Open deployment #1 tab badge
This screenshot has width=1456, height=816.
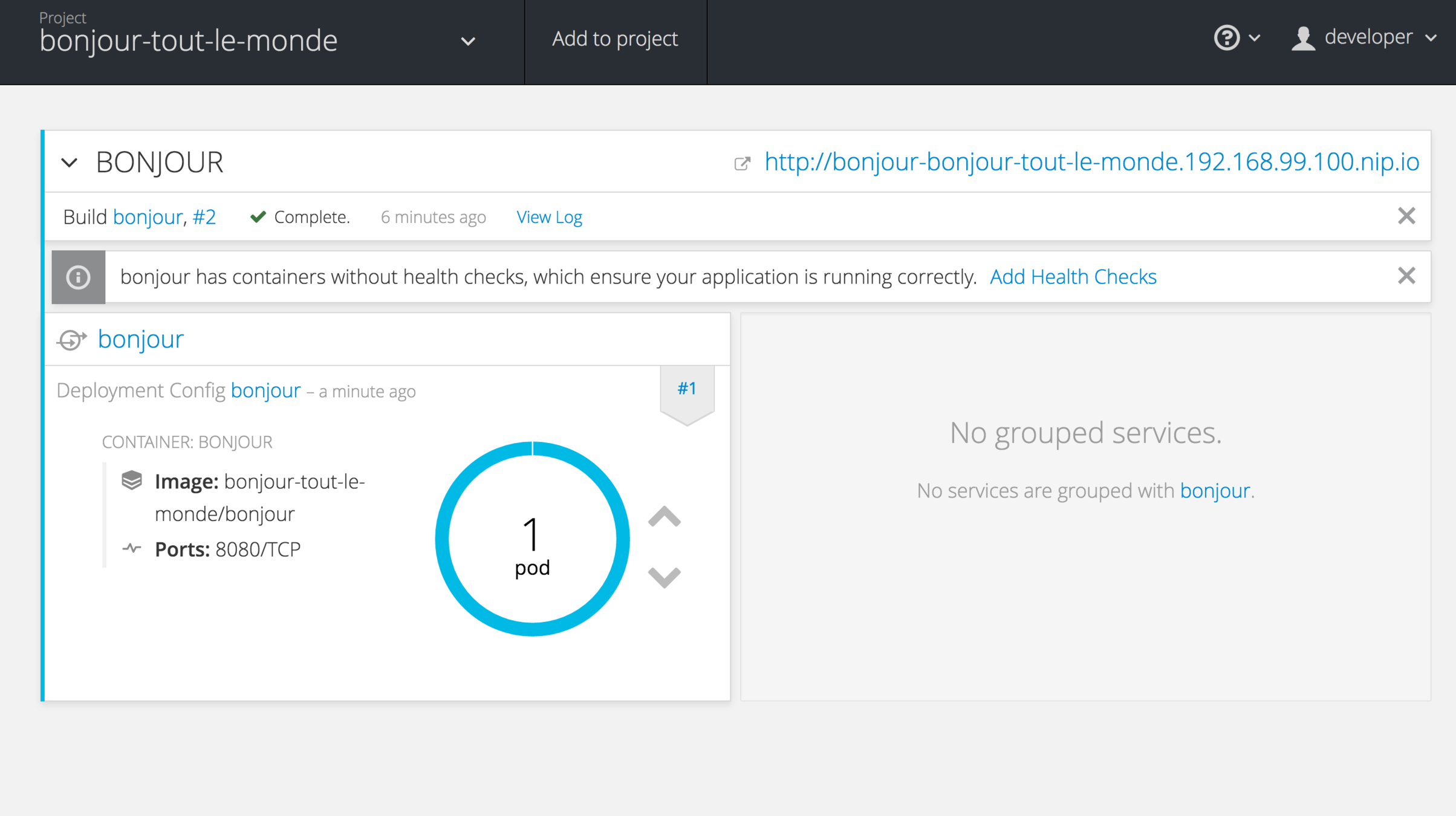coord(686,389)
